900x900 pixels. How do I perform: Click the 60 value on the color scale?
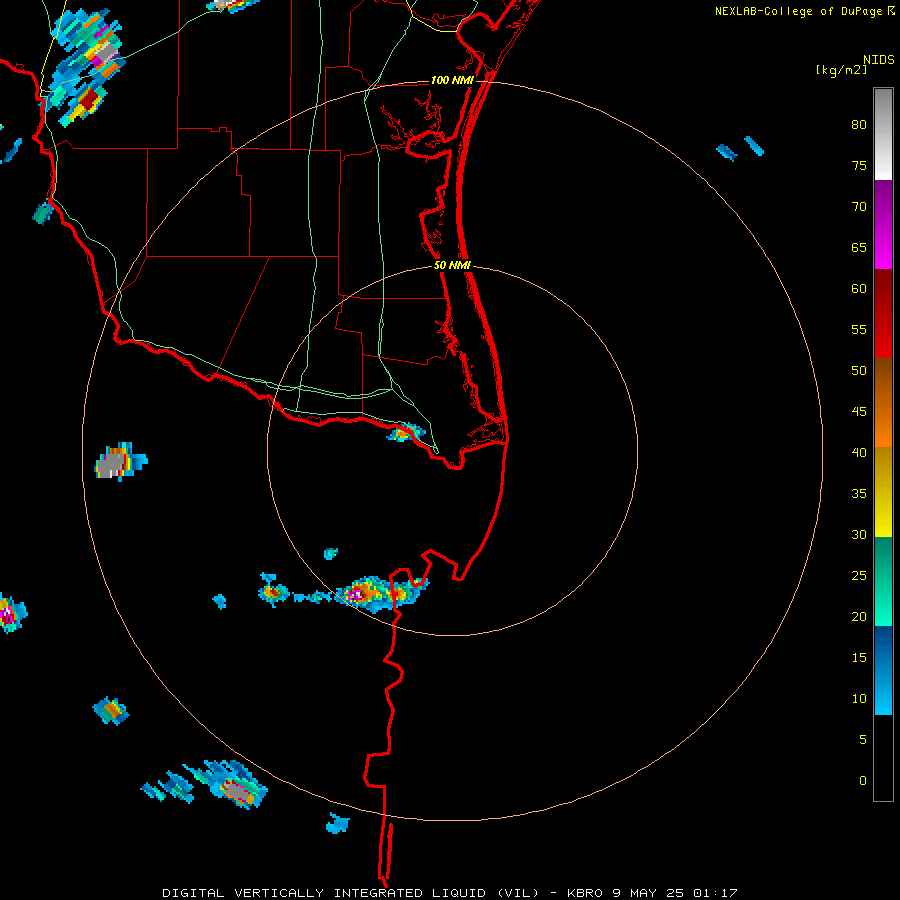[x=859, y=289]
